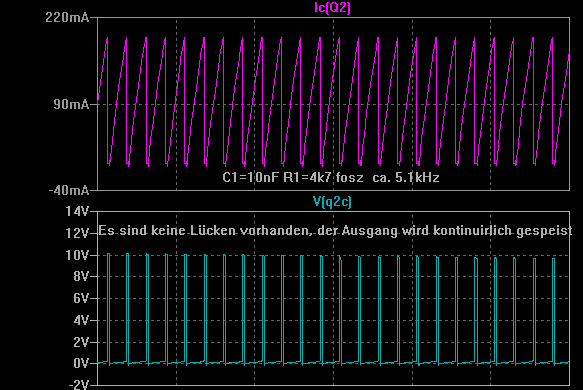The height and width of the screenshot is (390, 583).
Task: Select the C1=10nF R1=4k7 fosz annotation
Action: click(293, 178)
